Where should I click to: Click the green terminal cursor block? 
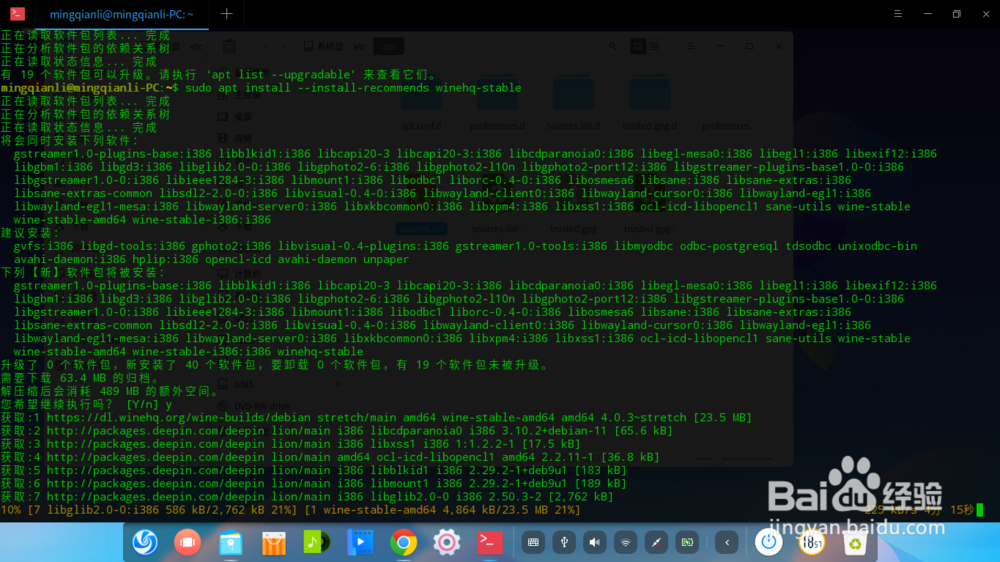point(980,510)
